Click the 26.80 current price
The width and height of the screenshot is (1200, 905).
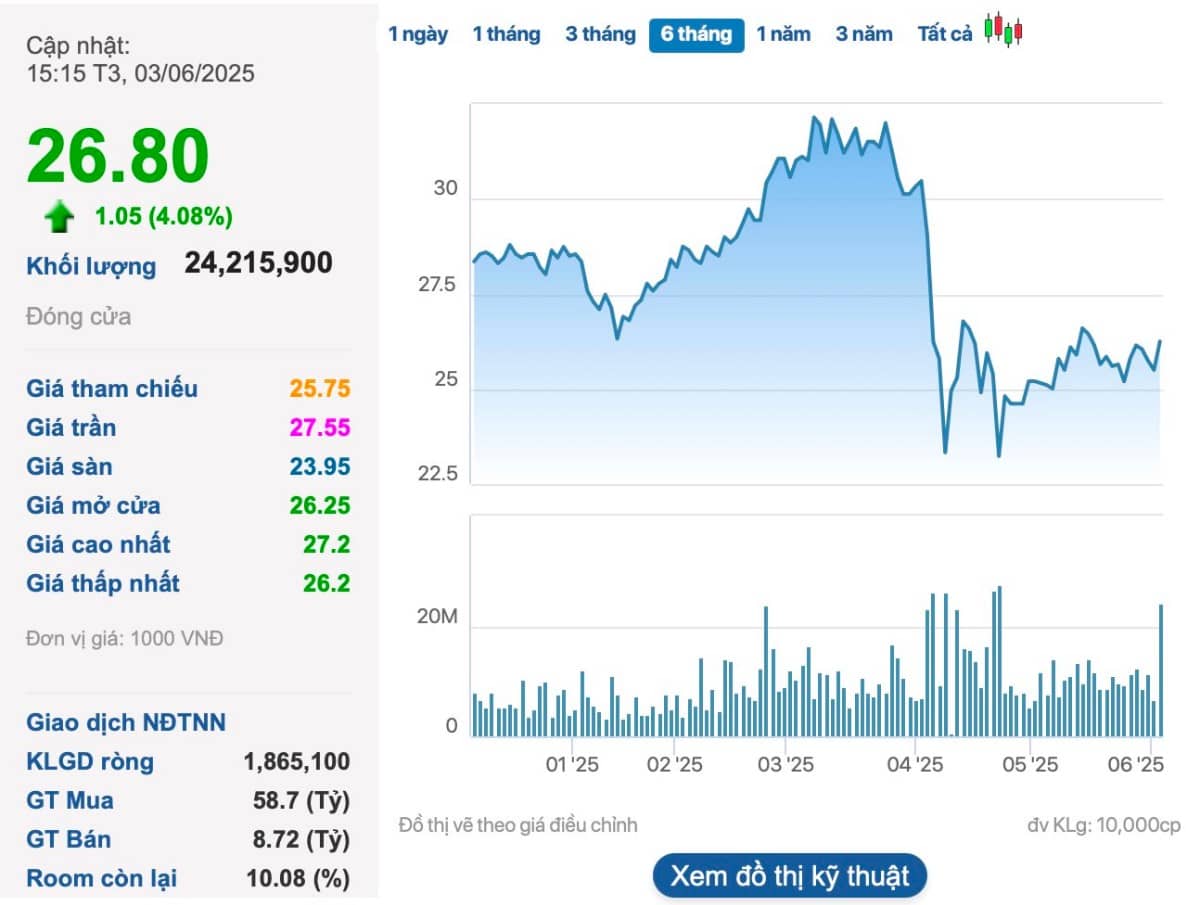tap(118, 156)
